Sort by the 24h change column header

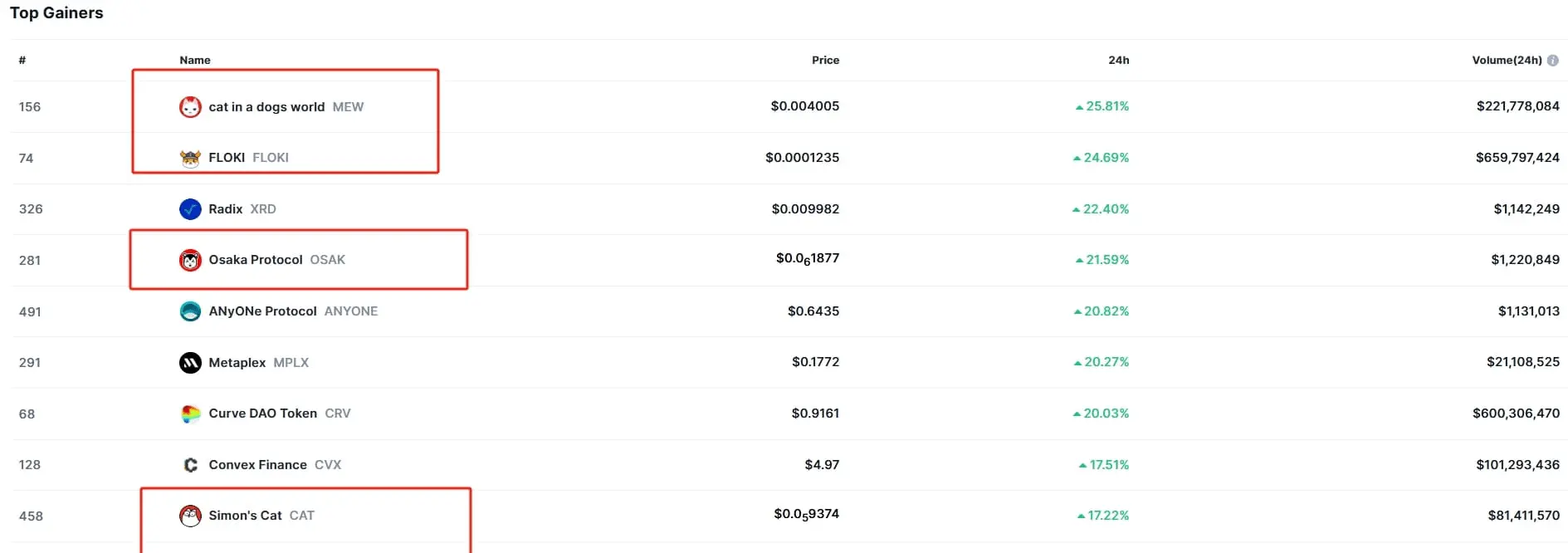coord(1118,60)
